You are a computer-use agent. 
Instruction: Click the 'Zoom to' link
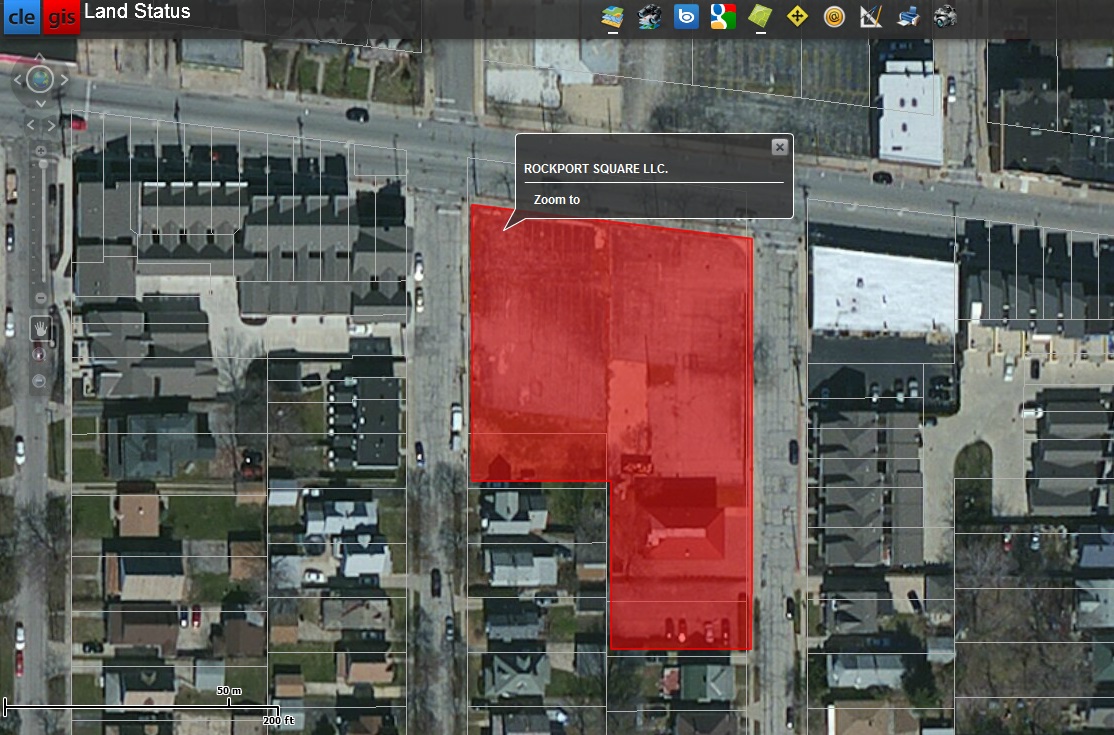tap(556, 200)
